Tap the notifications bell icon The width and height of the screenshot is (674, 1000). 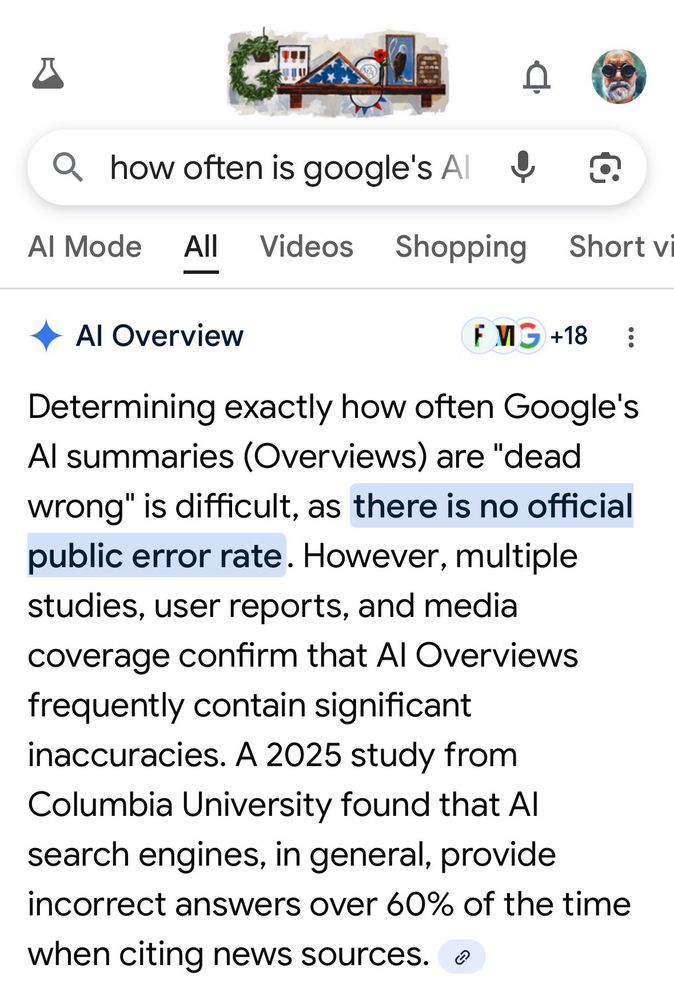tap(538, 76)
